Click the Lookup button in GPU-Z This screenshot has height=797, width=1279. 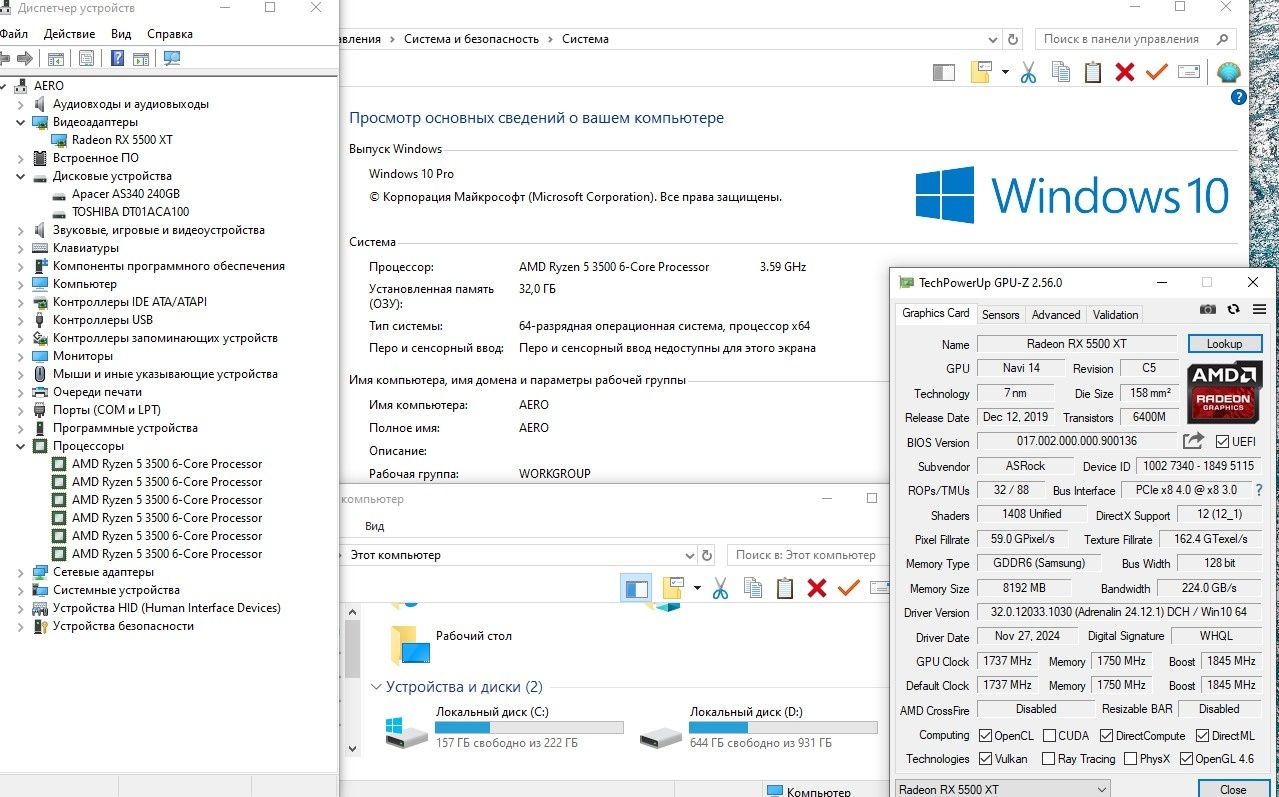[x=1224, y=344]
